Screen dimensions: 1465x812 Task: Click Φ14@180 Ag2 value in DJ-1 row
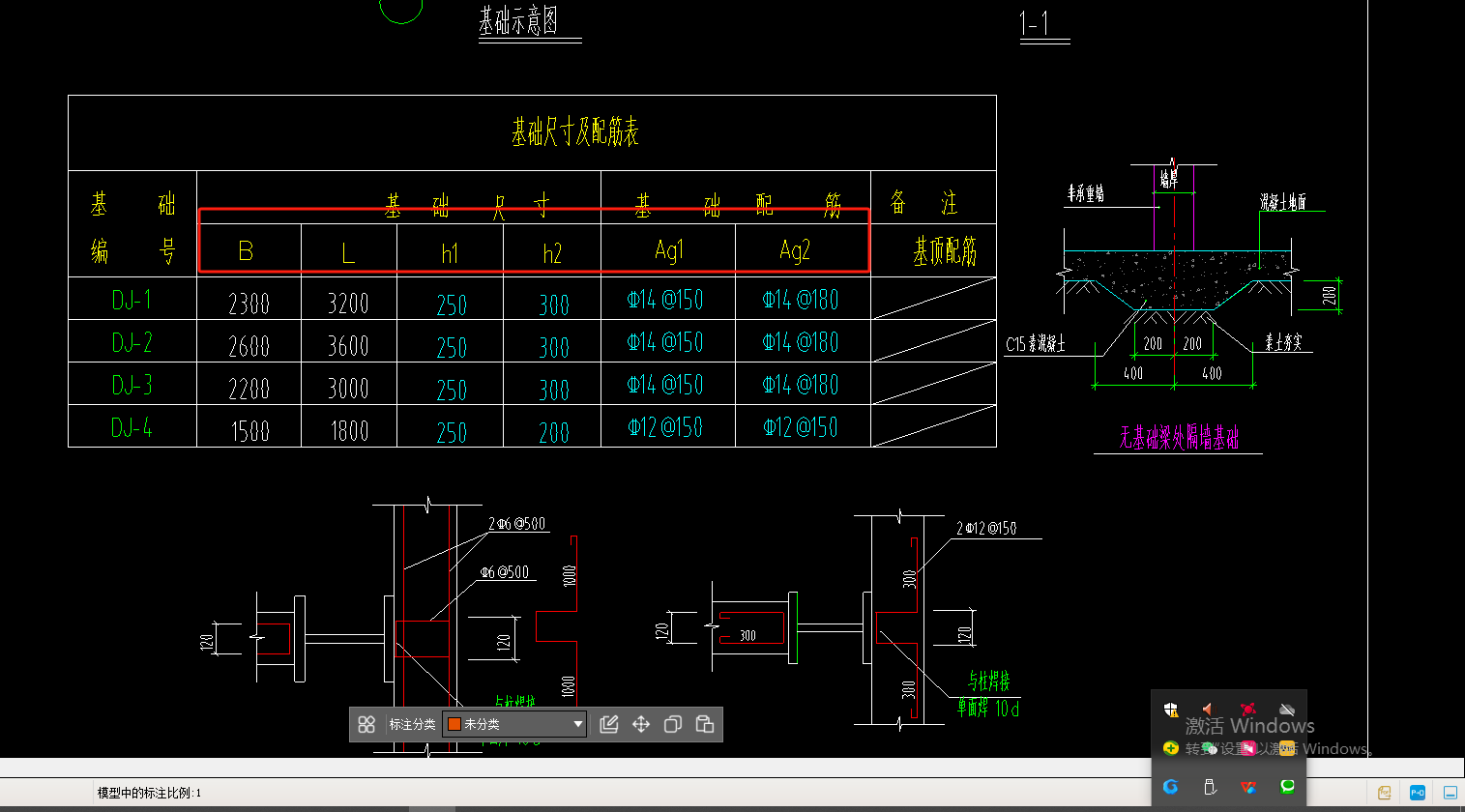pyautogui.click(x=801, y=300)
